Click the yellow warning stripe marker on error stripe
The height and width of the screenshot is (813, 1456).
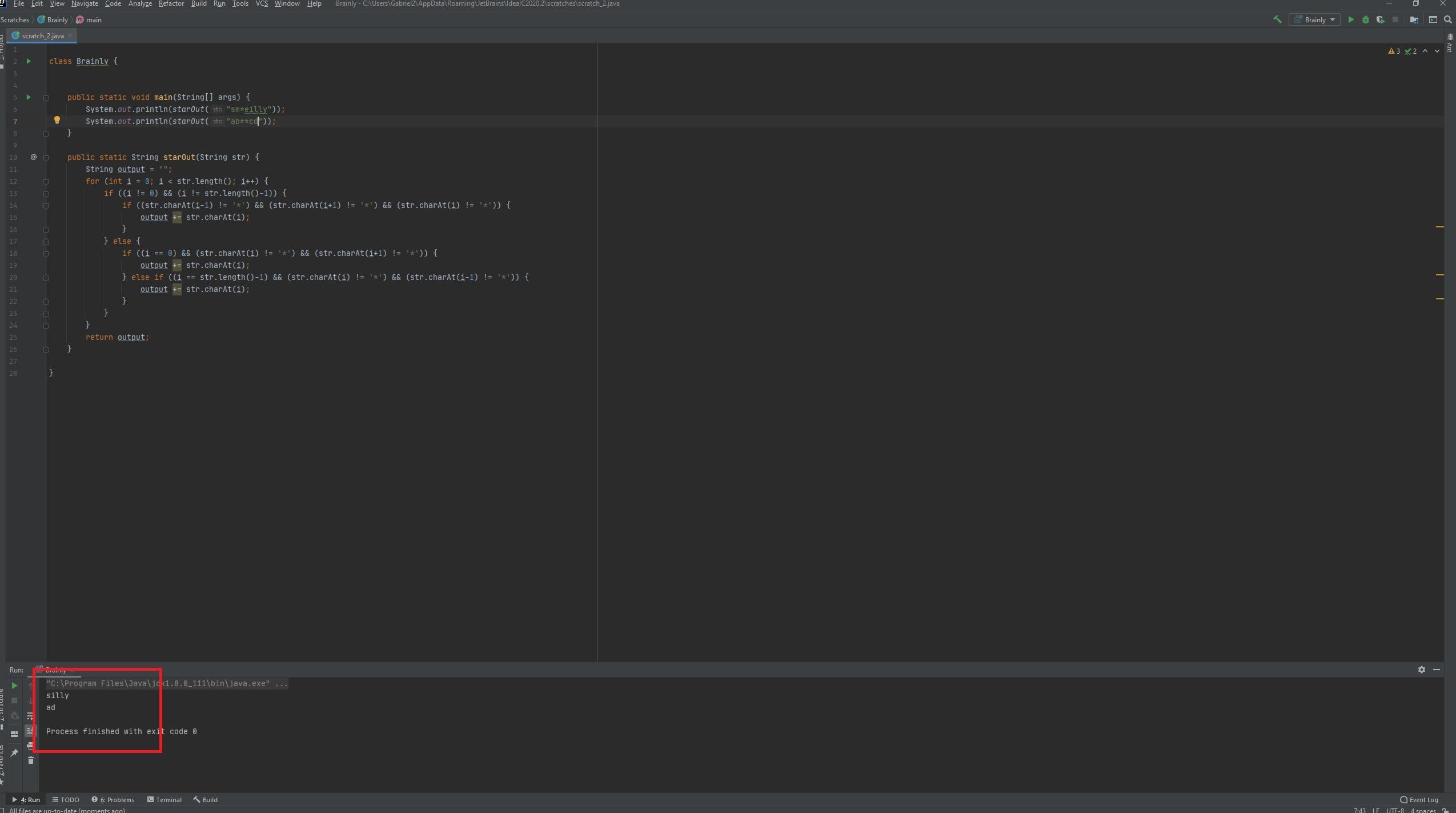[x=1439, y=227]
